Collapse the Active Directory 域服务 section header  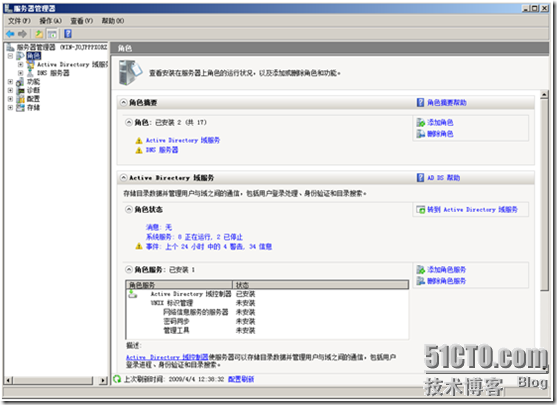tap(123, 178)
